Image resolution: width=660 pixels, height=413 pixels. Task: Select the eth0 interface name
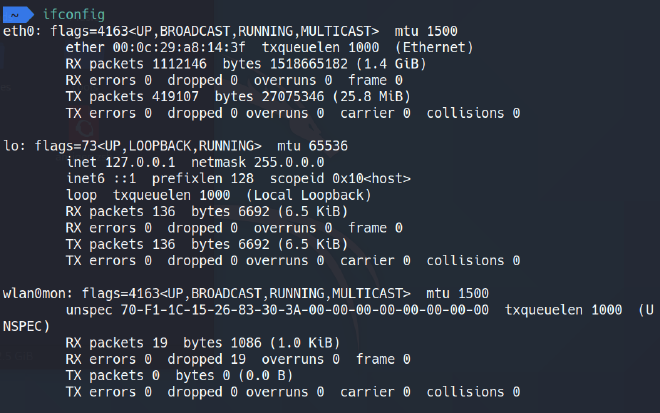click(17, 30)
